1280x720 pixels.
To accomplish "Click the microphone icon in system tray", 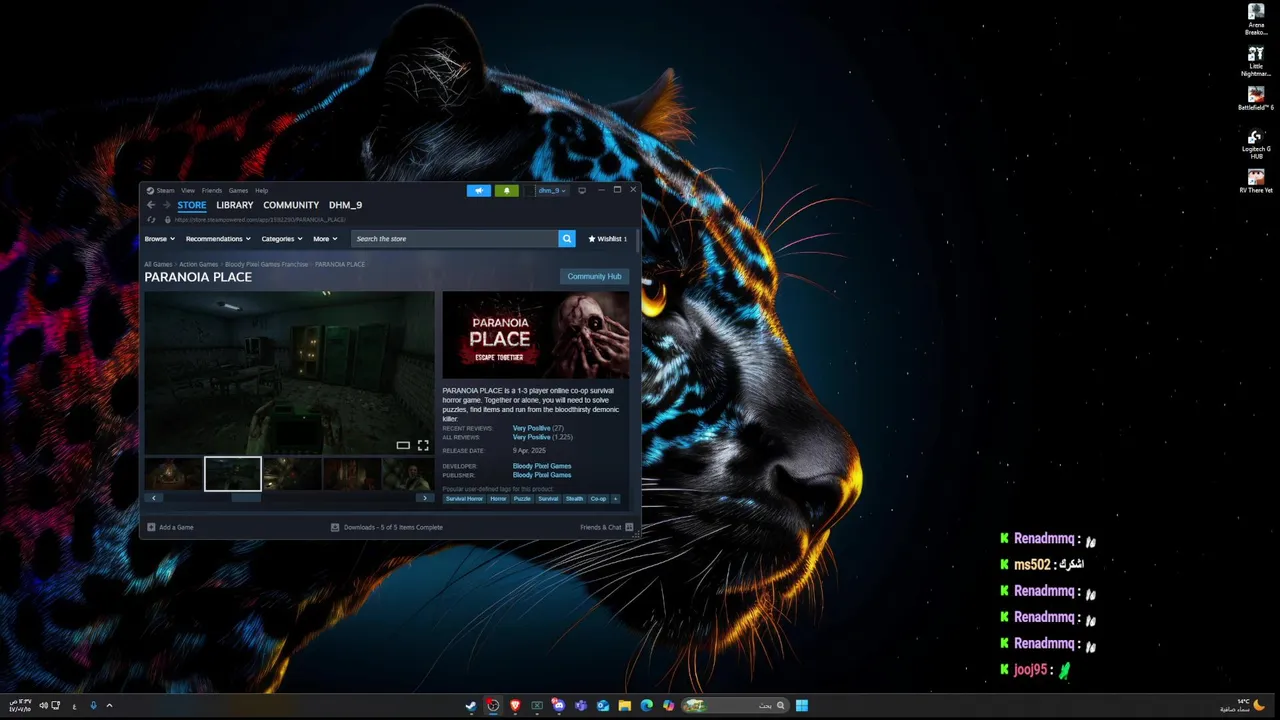I will click(x=93, y=705).
